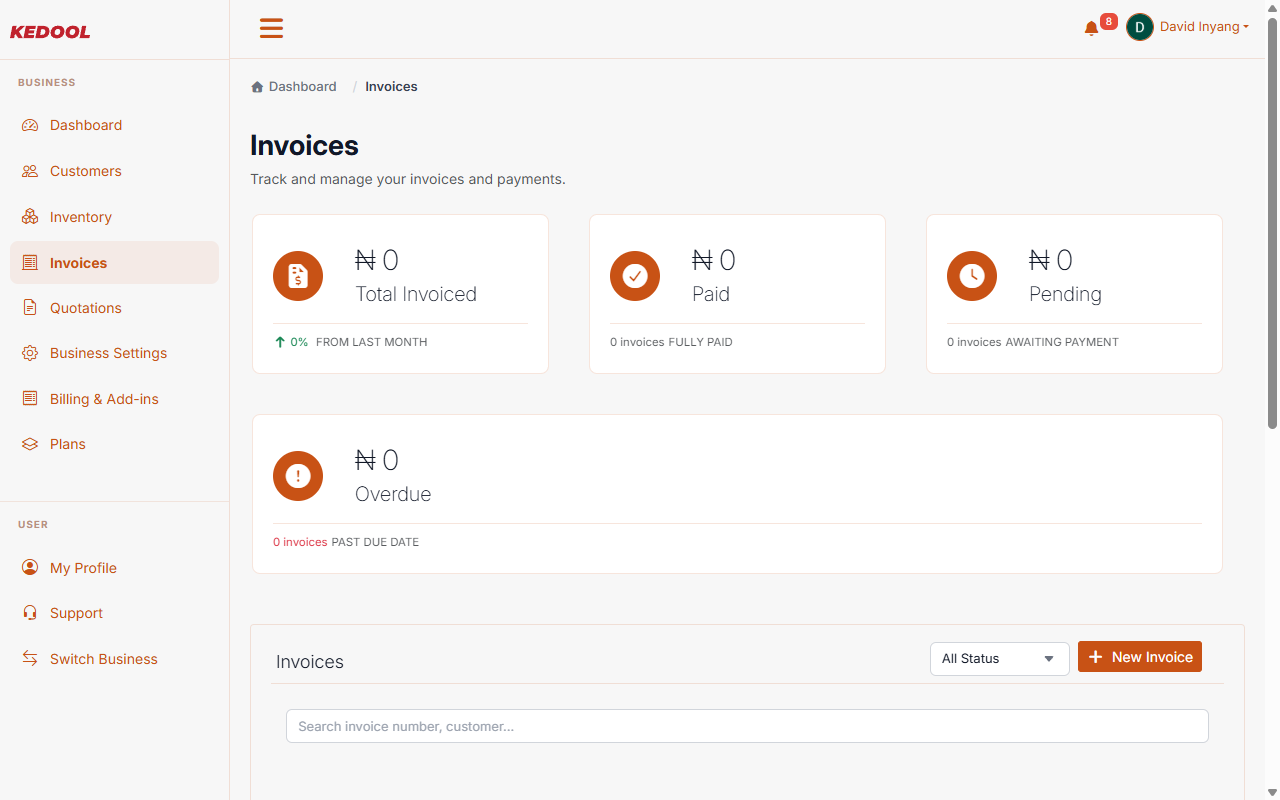Click the Dashboard gauge icon in sidebar
Screen dimensions: 1280x800
pos(30,125)
